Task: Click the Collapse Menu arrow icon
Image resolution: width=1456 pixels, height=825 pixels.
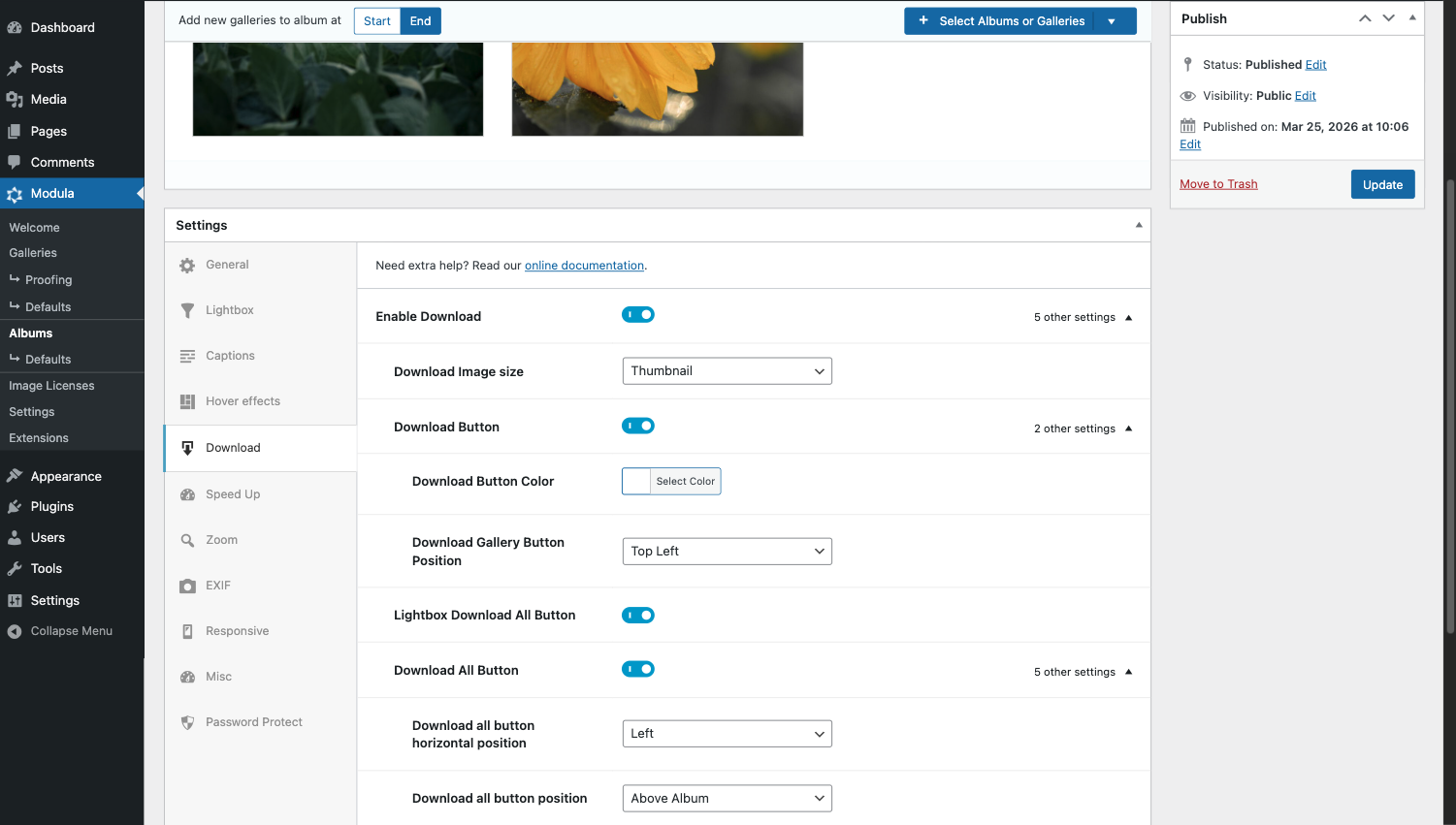Action: (15, 631)
